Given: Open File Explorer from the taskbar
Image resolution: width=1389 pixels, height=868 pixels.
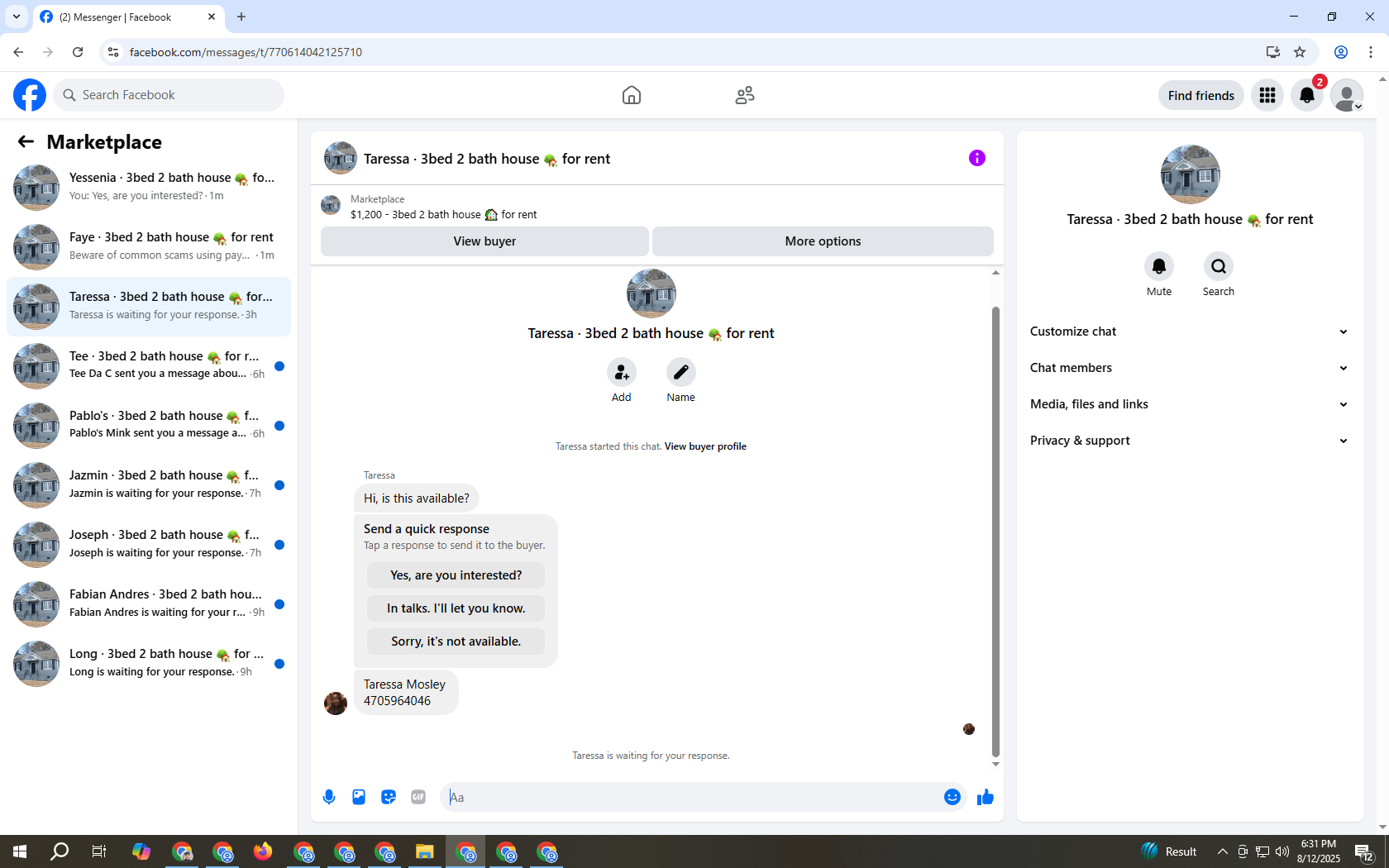Looking at the screenshot, I should tap(425, 851).
